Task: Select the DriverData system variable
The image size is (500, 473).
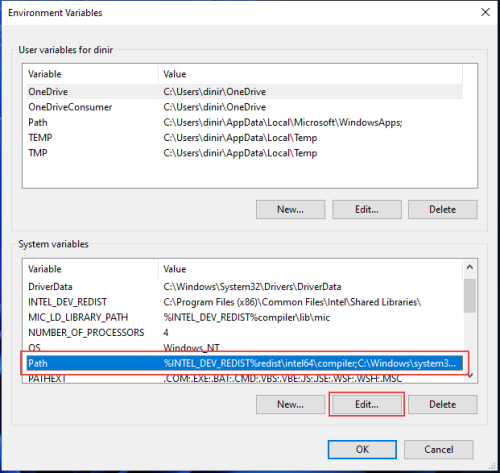Action: point(245,287)
